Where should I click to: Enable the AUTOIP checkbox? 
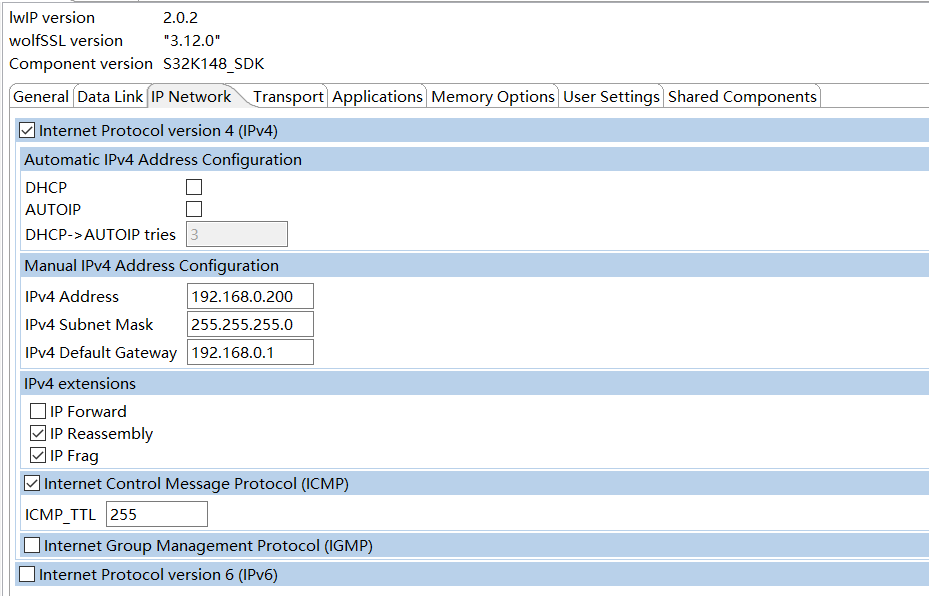194,210
